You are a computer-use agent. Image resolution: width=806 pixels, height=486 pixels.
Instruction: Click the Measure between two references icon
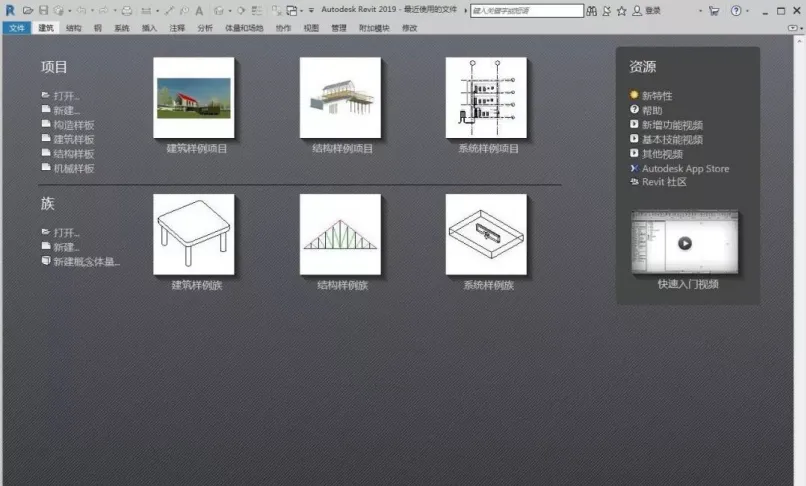(x=146, y=10)
